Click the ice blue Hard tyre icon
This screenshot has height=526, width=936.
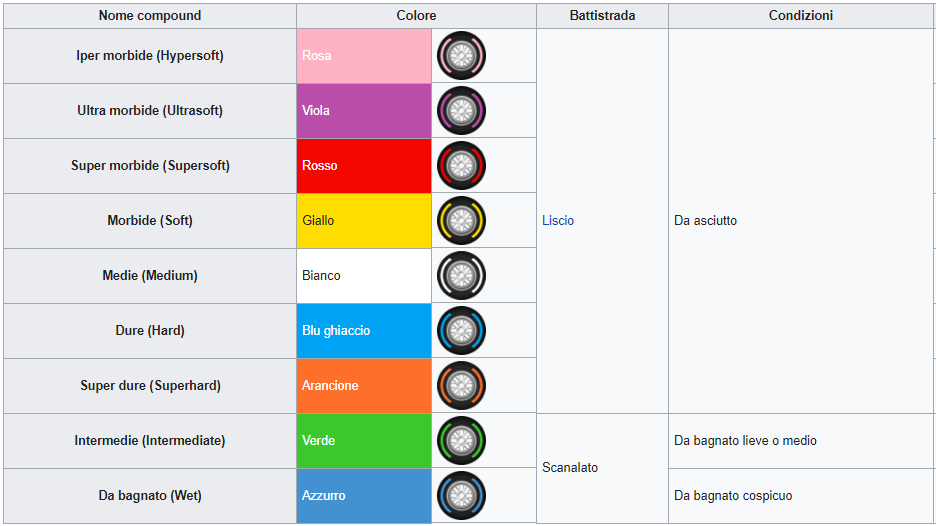click(461, 330)
